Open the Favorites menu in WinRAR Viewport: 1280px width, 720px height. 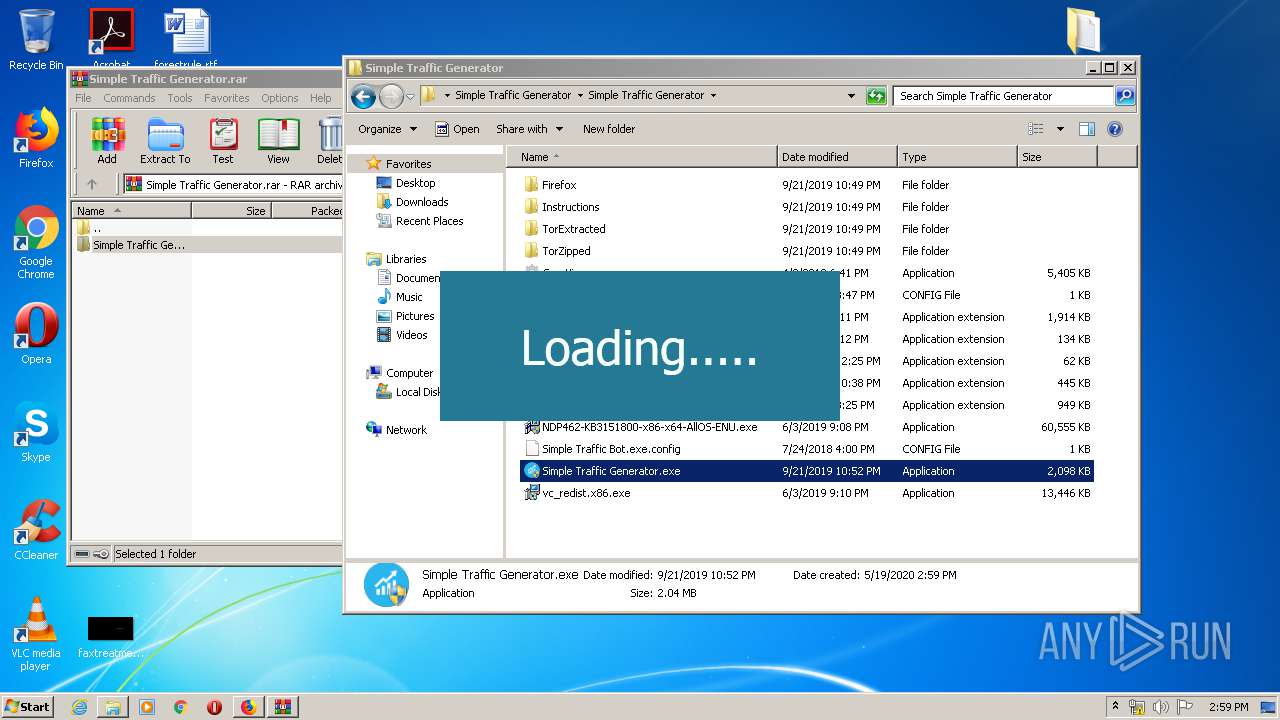(x=227, y=98)
